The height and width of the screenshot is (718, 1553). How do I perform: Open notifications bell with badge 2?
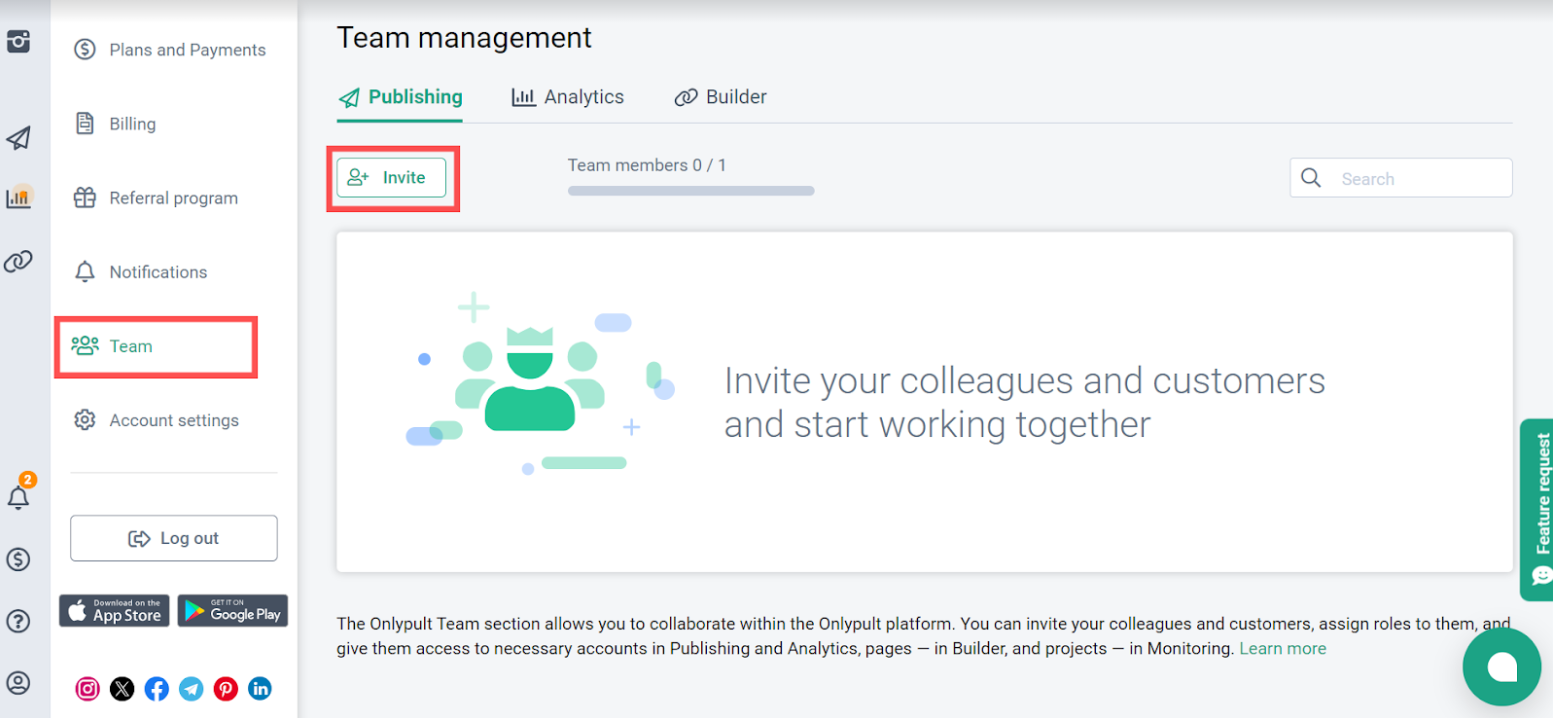[x=18, y=497]
